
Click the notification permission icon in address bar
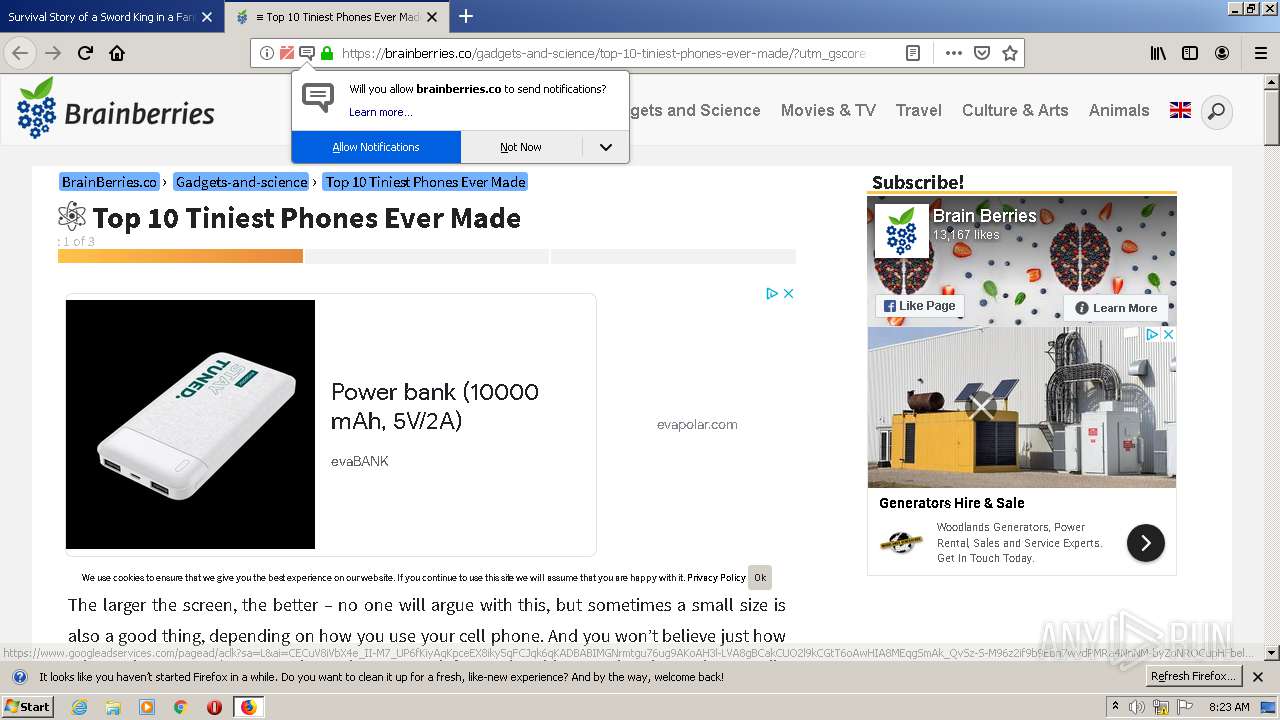(x=307, y=53)
